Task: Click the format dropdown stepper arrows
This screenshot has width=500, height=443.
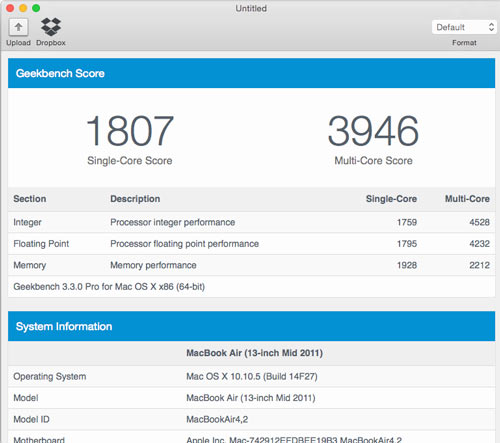Action: 491,27
